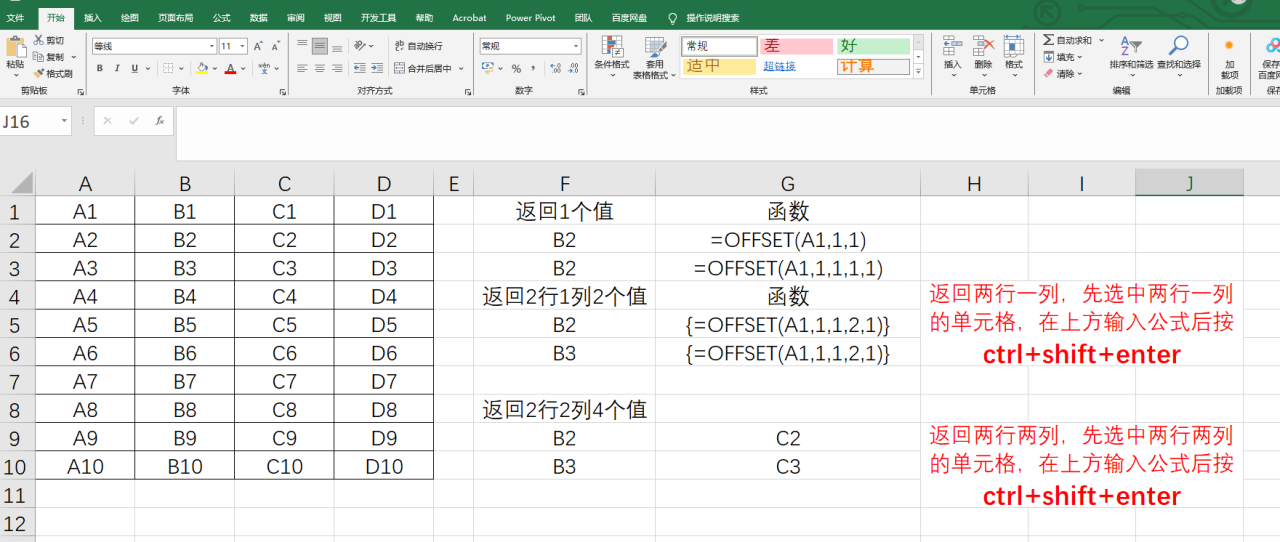
Task: Toggle 自动换行 wrap text
Action: [x=418, y=46]
